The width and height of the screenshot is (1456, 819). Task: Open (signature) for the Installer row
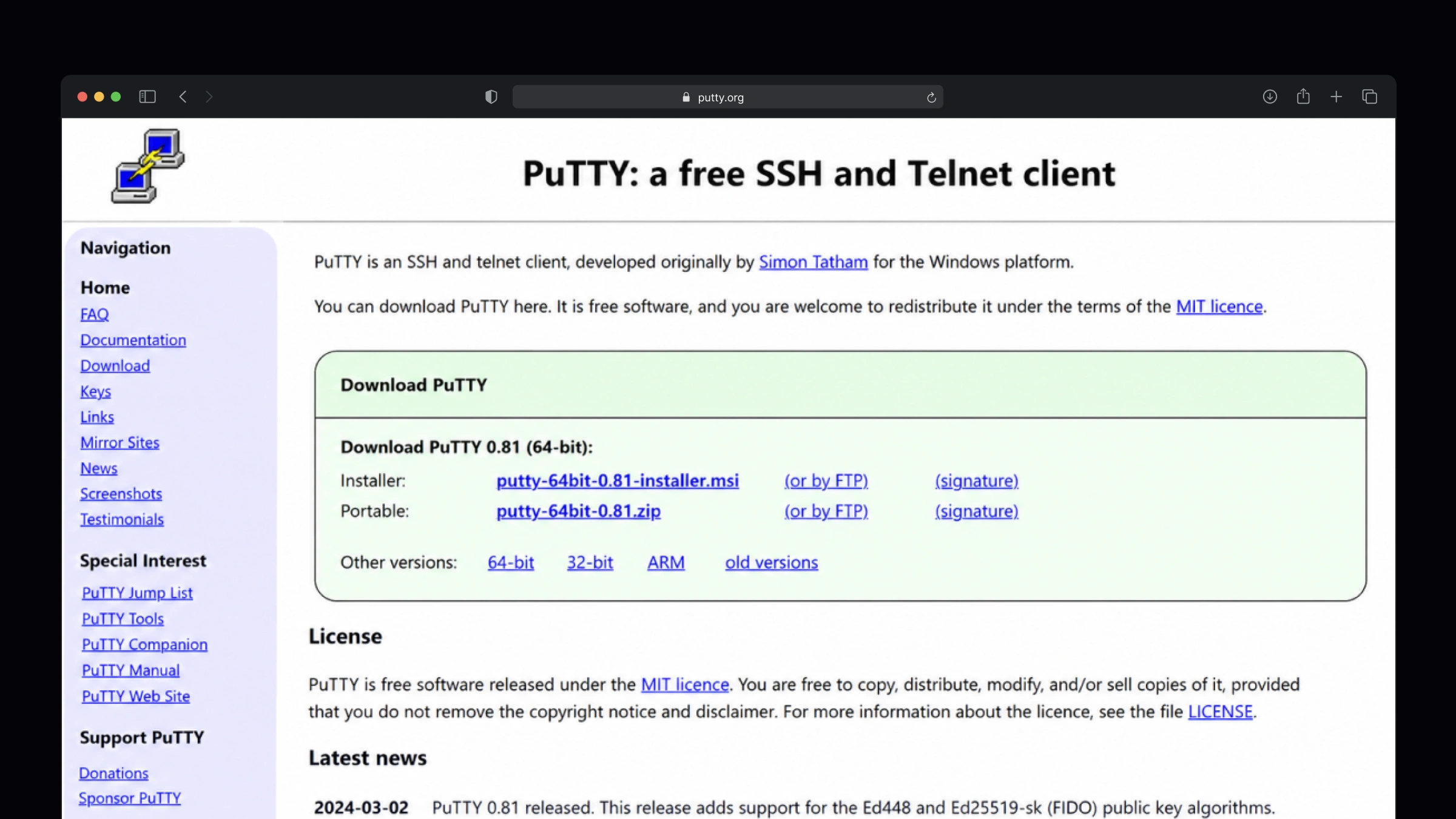[x=977, y=480]
